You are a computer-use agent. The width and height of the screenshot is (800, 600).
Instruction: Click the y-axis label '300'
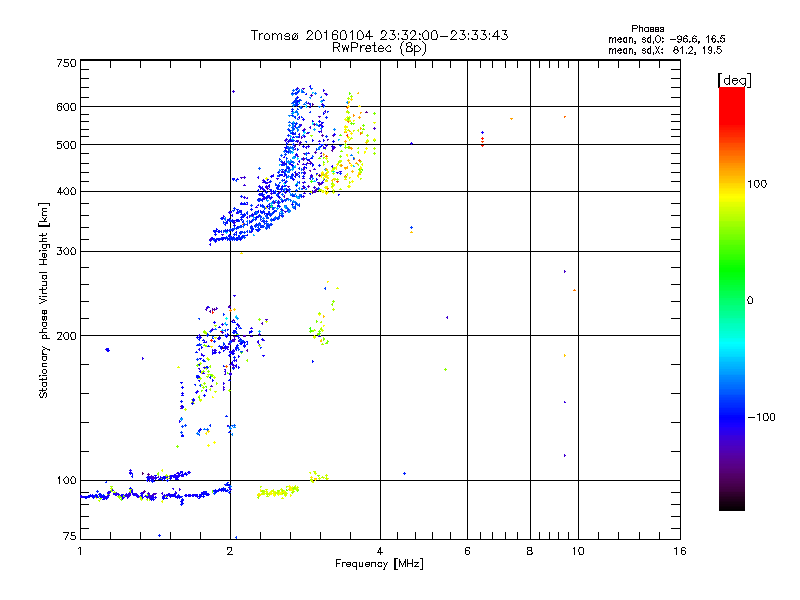pos(66,251)
